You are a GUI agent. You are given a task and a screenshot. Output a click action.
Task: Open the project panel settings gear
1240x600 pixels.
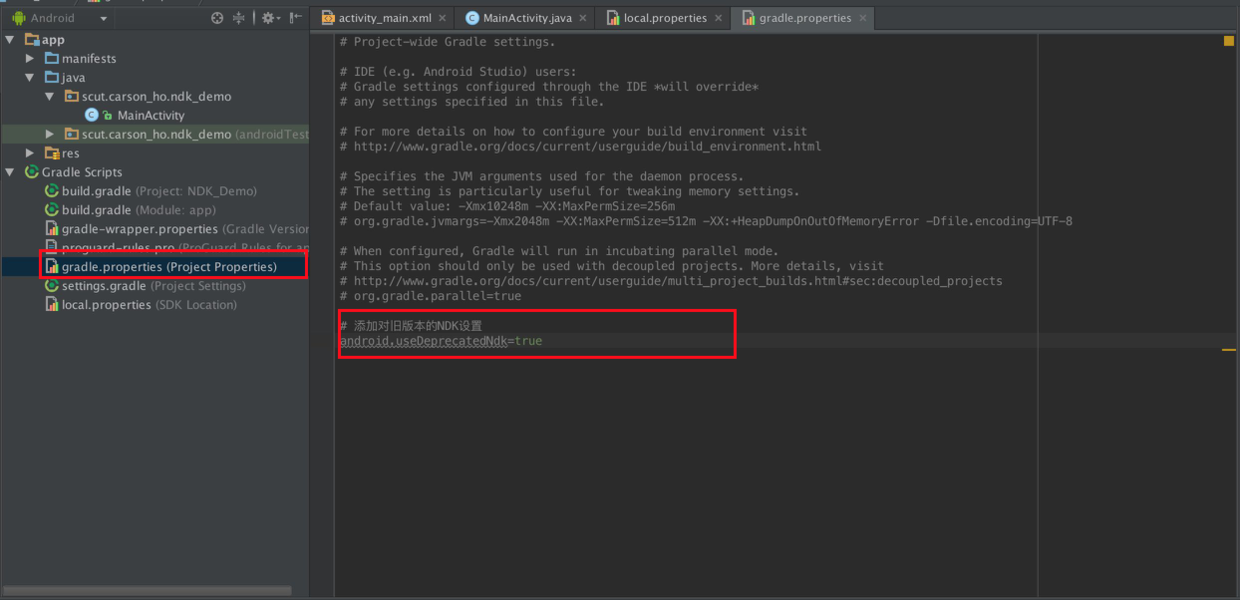(271, 18)
